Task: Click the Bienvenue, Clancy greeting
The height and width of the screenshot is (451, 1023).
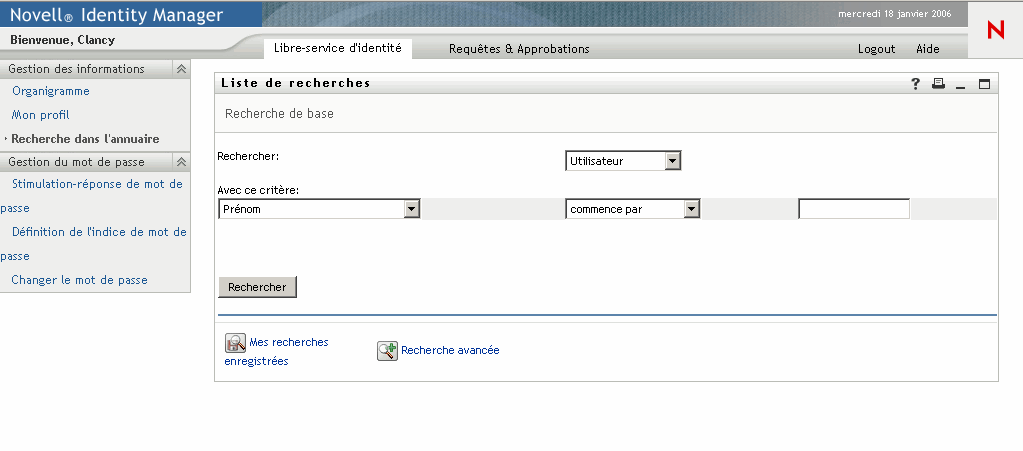Action: tap(63, 40)
